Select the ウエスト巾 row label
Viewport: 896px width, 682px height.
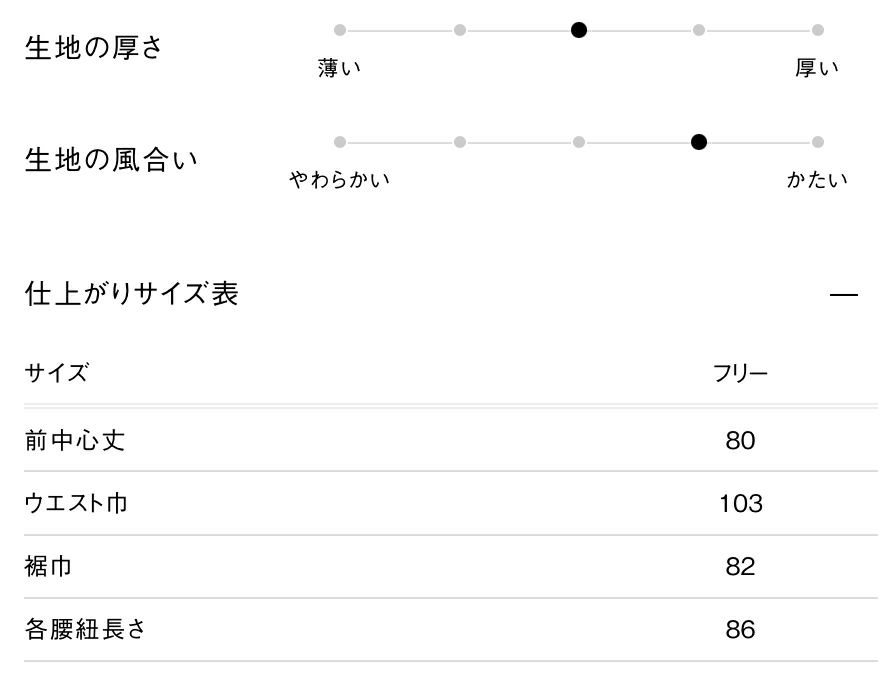(x=76, y=503)
